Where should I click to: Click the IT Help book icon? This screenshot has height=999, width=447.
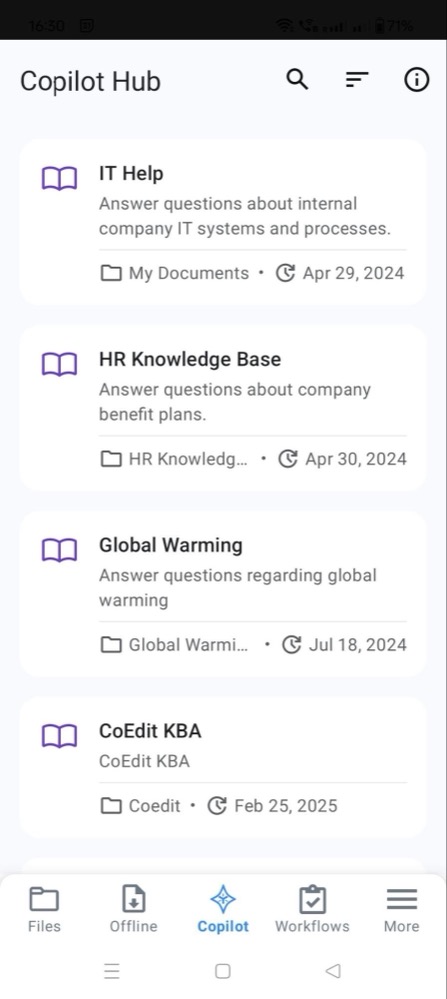59,179
